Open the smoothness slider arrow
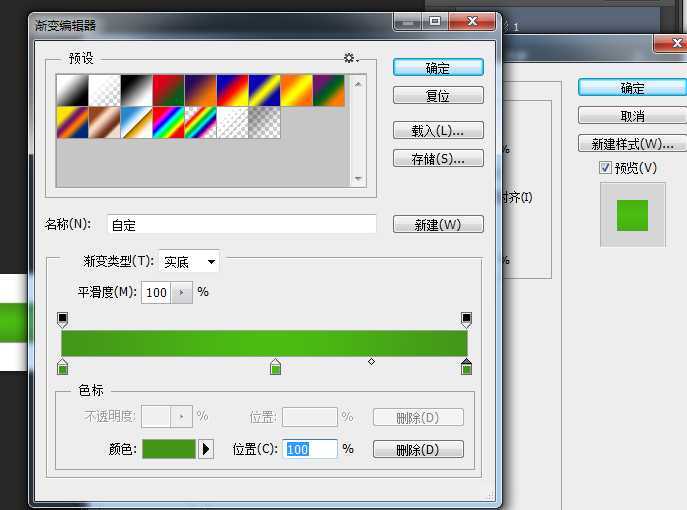 (182, 292)
